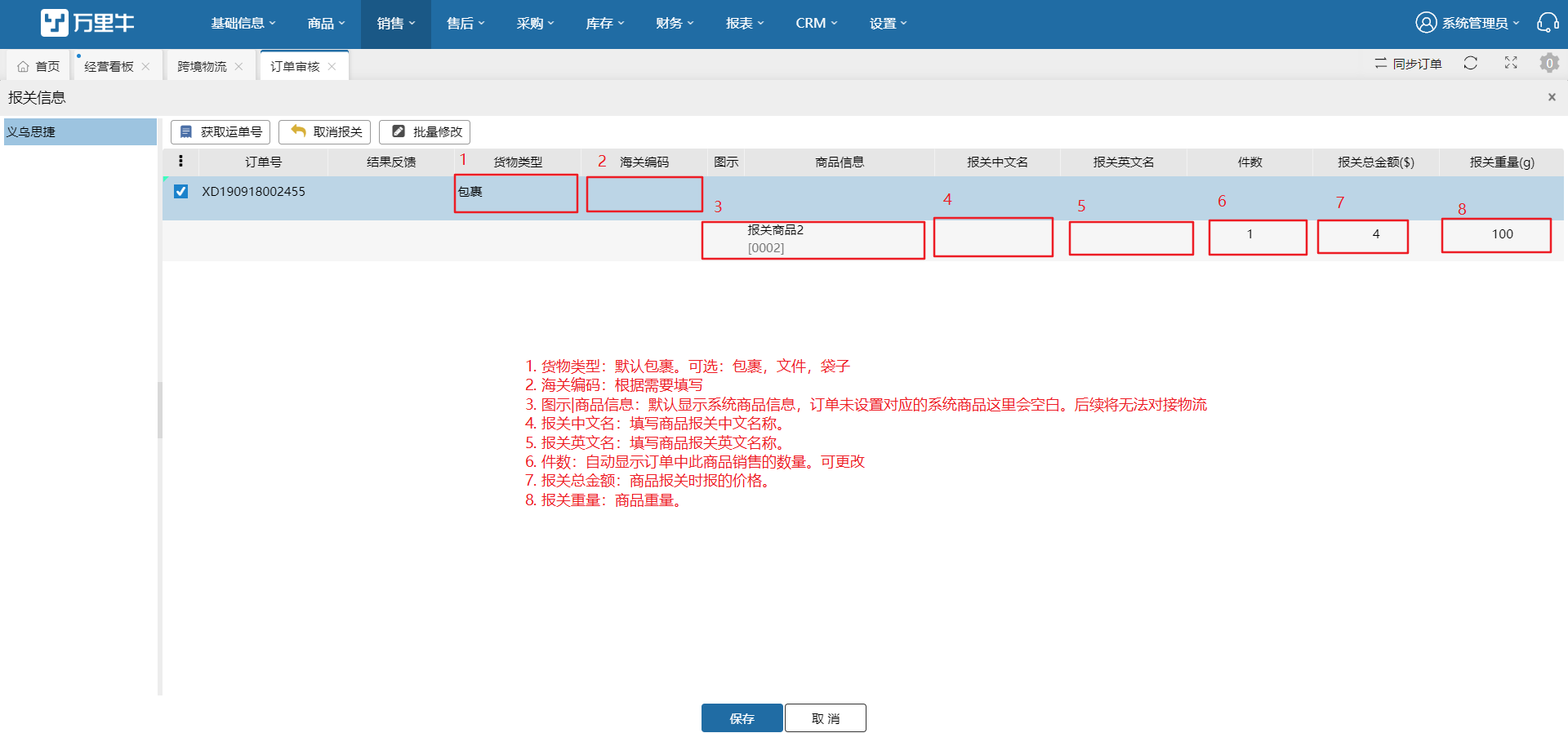Click the 商品信息 column header

click(x=840, y=162)
